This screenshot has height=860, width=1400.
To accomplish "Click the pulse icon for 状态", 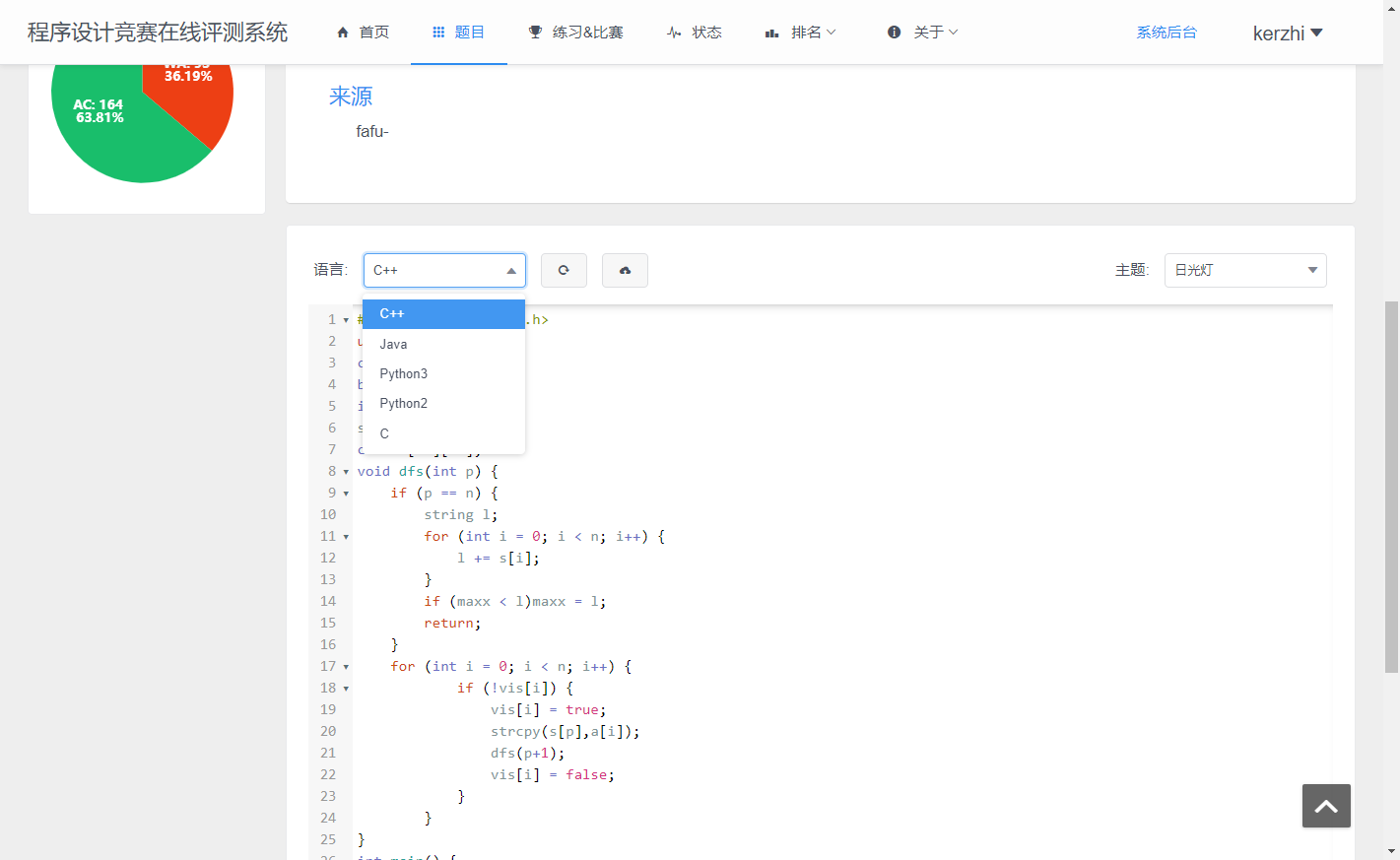I will 674,33.
